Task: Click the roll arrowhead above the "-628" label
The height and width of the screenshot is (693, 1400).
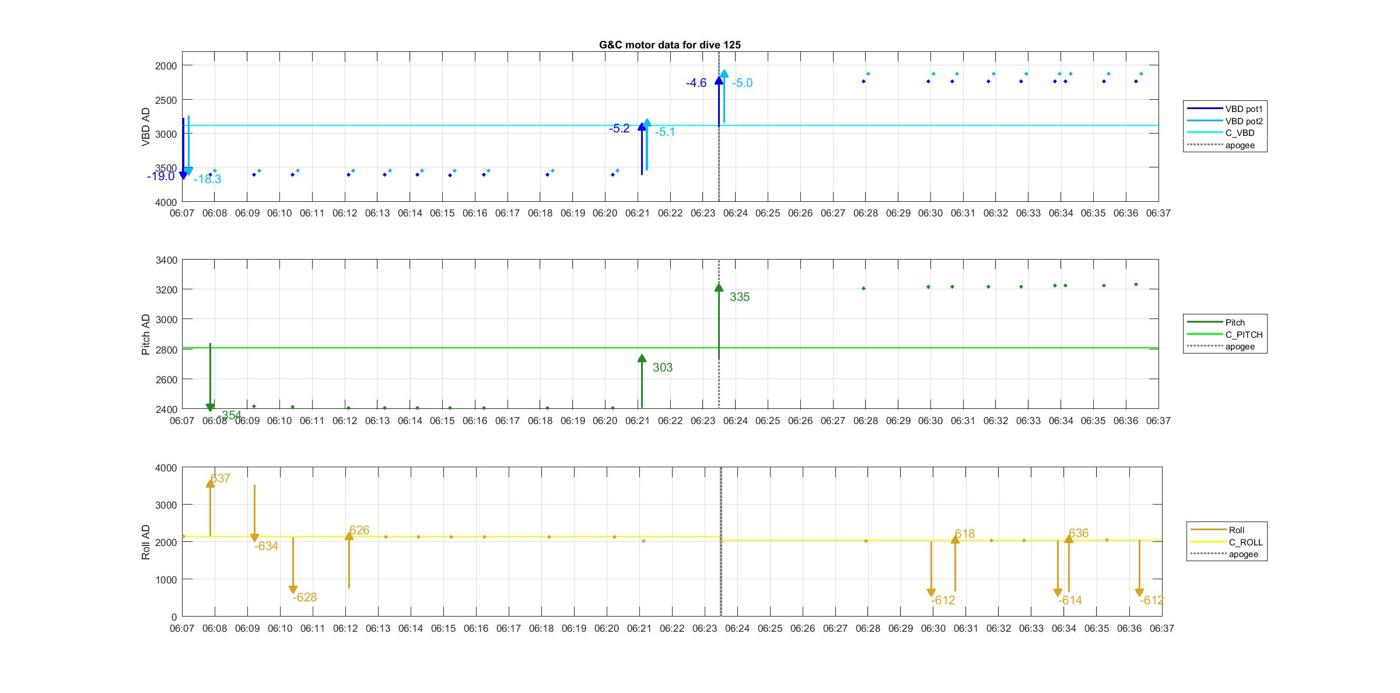Action: (293, 590)
